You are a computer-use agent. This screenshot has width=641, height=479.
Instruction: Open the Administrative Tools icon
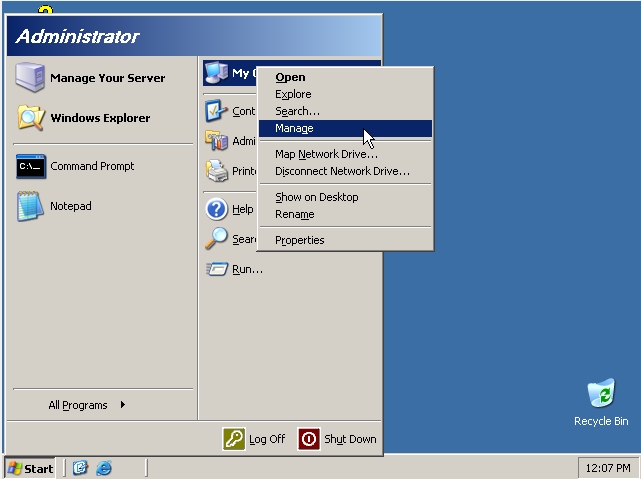216,141
